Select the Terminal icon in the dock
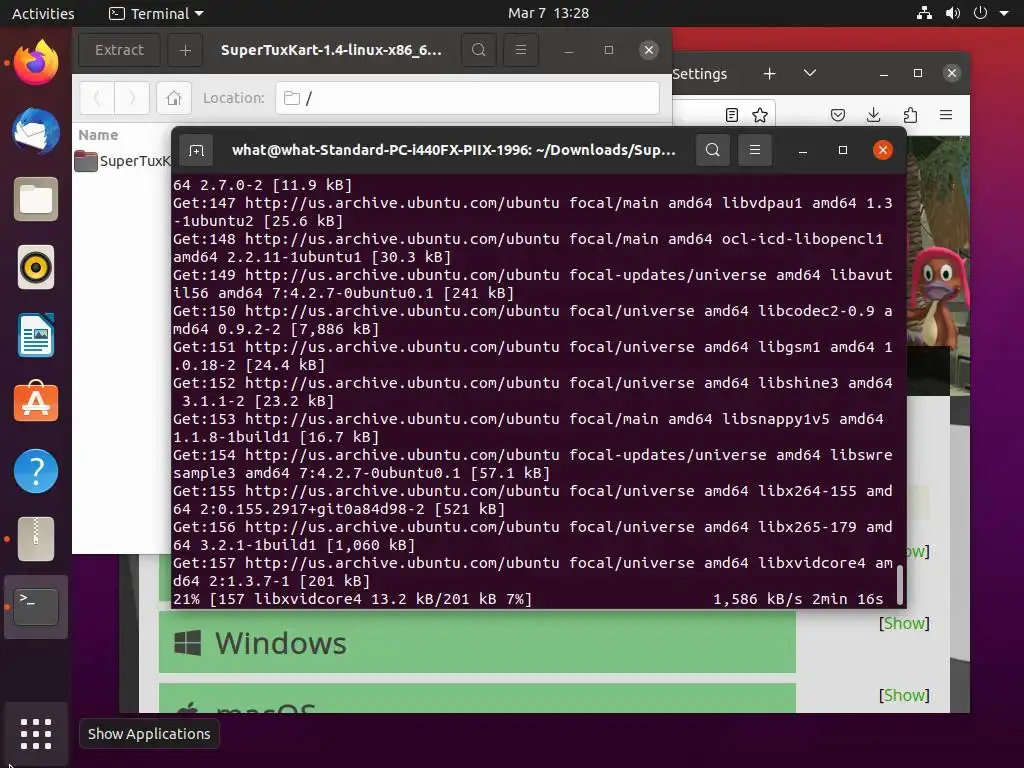The height and width of the screenshot is (768, 1024). (36, 607)
